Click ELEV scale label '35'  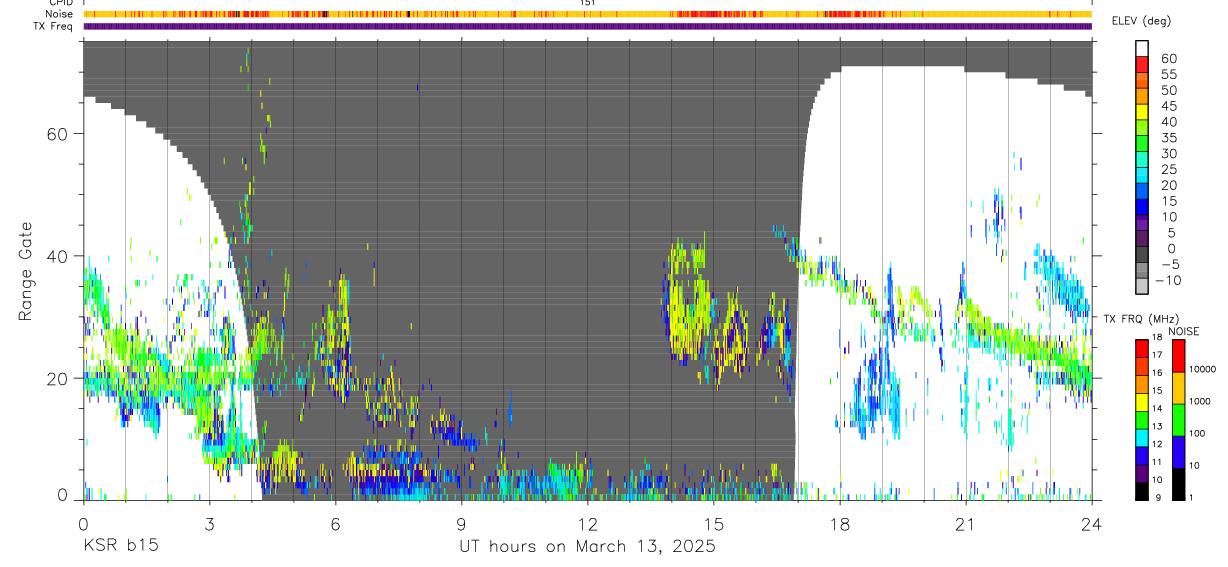1167,137
